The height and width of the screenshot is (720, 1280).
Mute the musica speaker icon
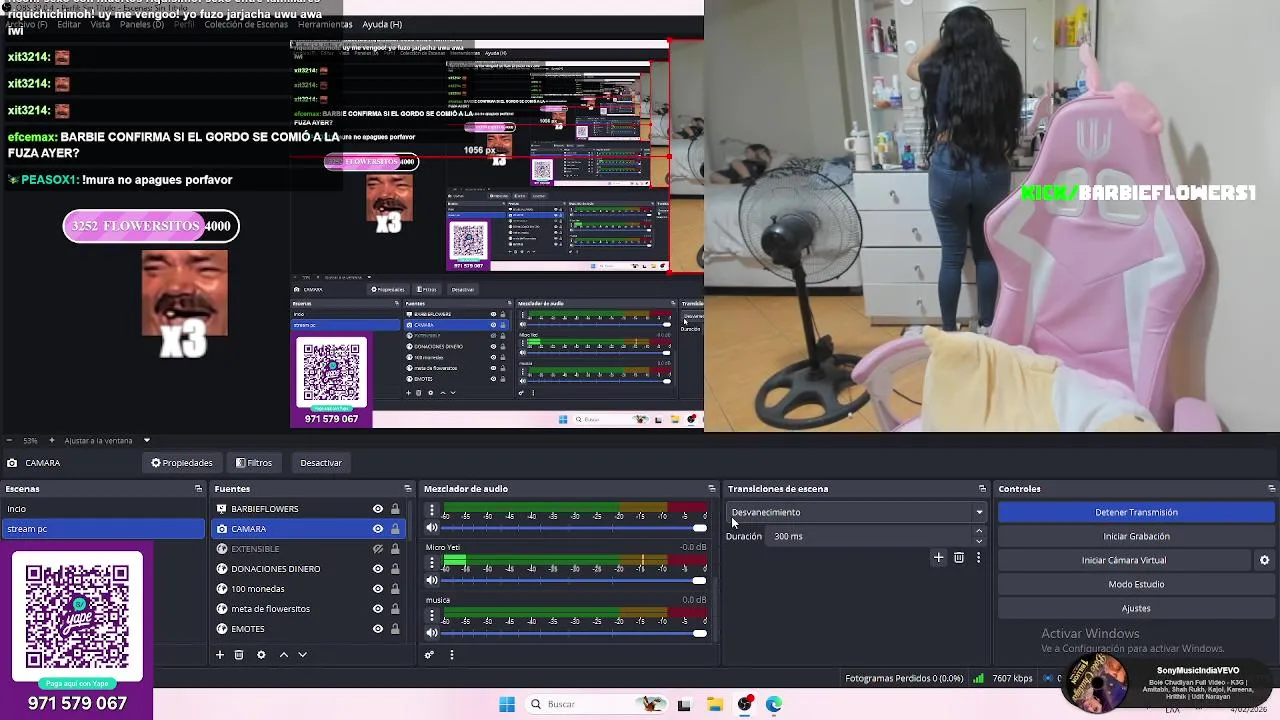pyautogui.click(x=432, y=632)
